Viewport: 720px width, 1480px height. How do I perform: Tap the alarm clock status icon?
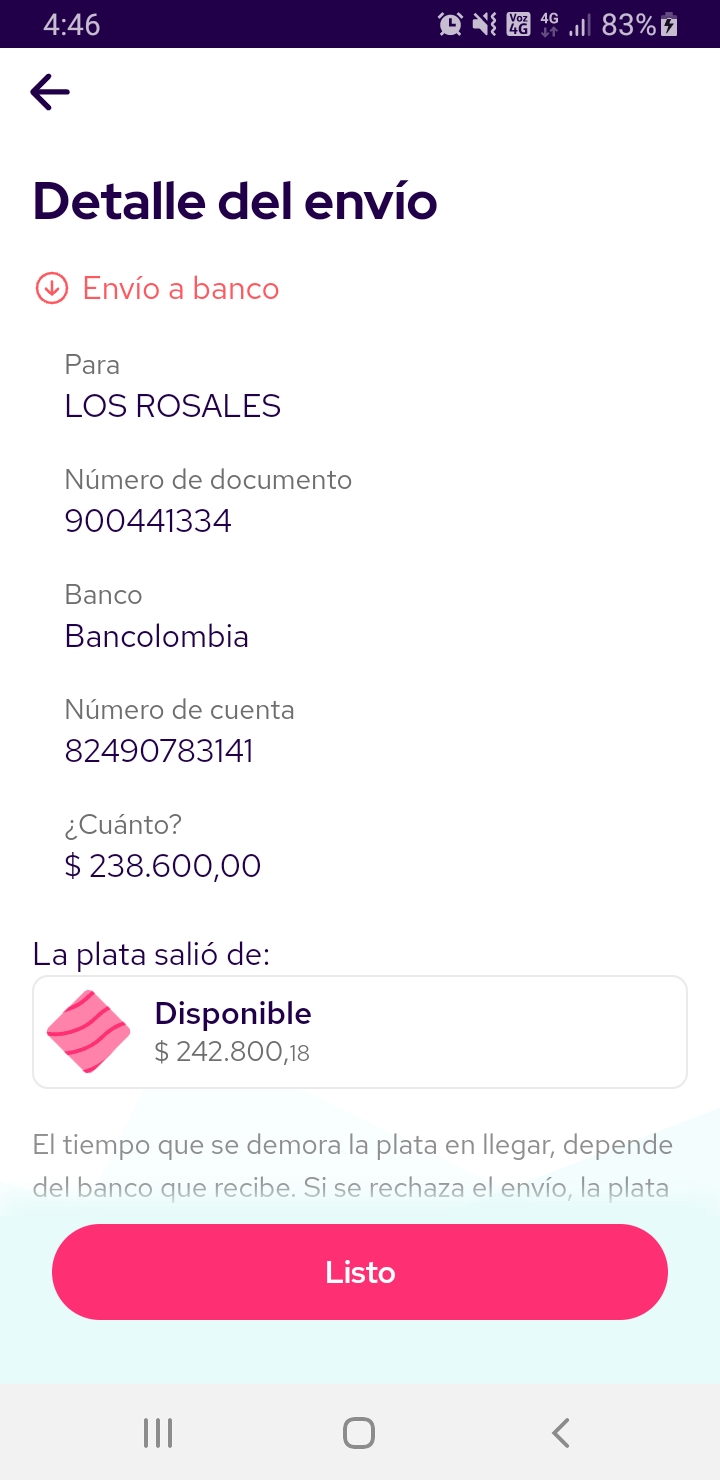pyautogui.click(x=450, y=24)
